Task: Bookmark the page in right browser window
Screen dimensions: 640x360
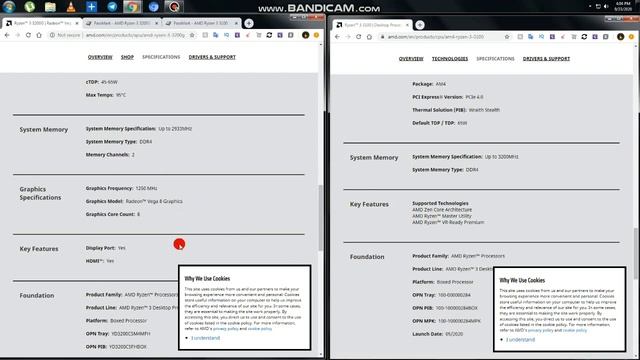Action: [507, 37]
